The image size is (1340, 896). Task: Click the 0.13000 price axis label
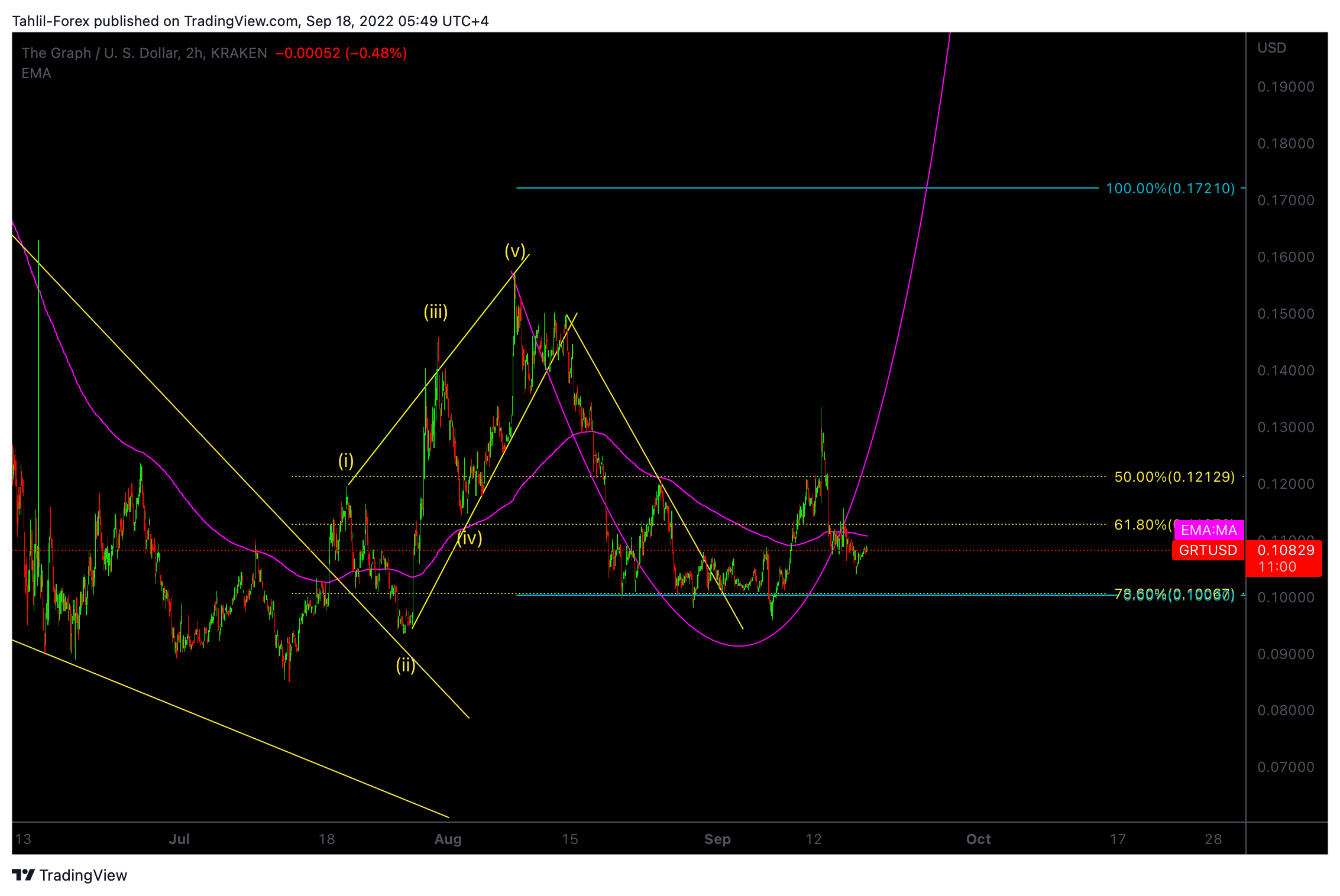click(x=1286, y=427)
